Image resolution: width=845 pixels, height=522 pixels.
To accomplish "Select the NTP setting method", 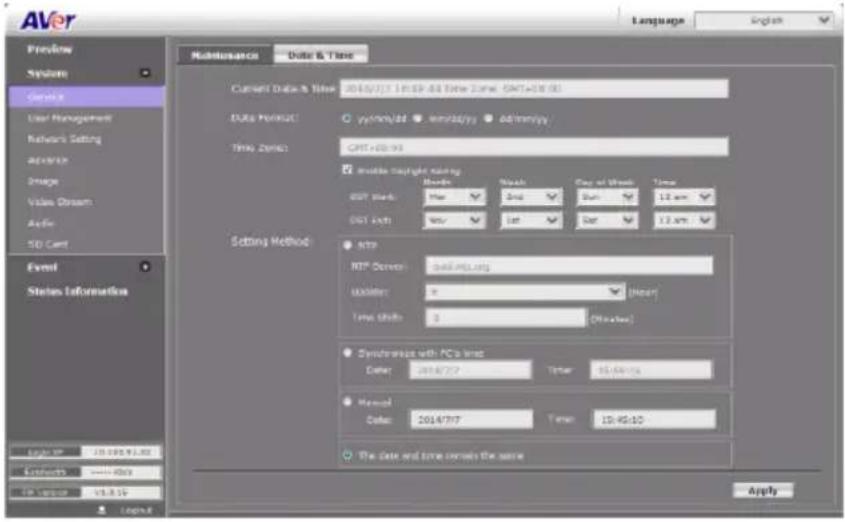I will (x=348, y=245).
